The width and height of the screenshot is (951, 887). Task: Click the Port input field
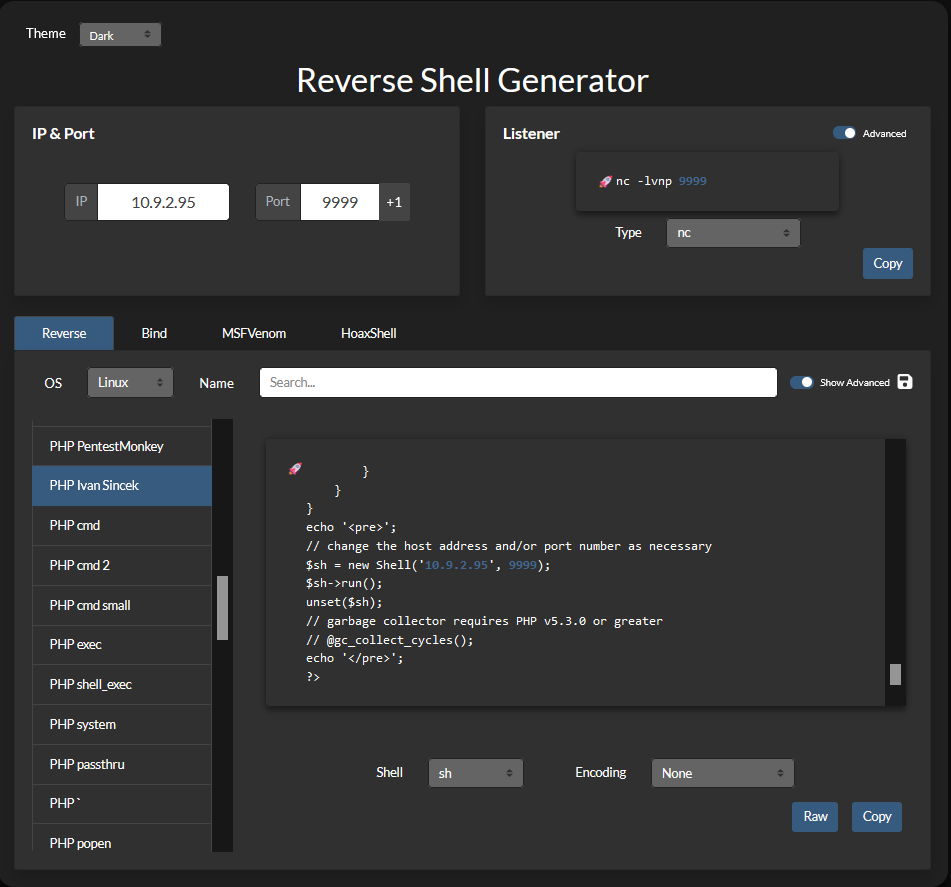[340, 202]
